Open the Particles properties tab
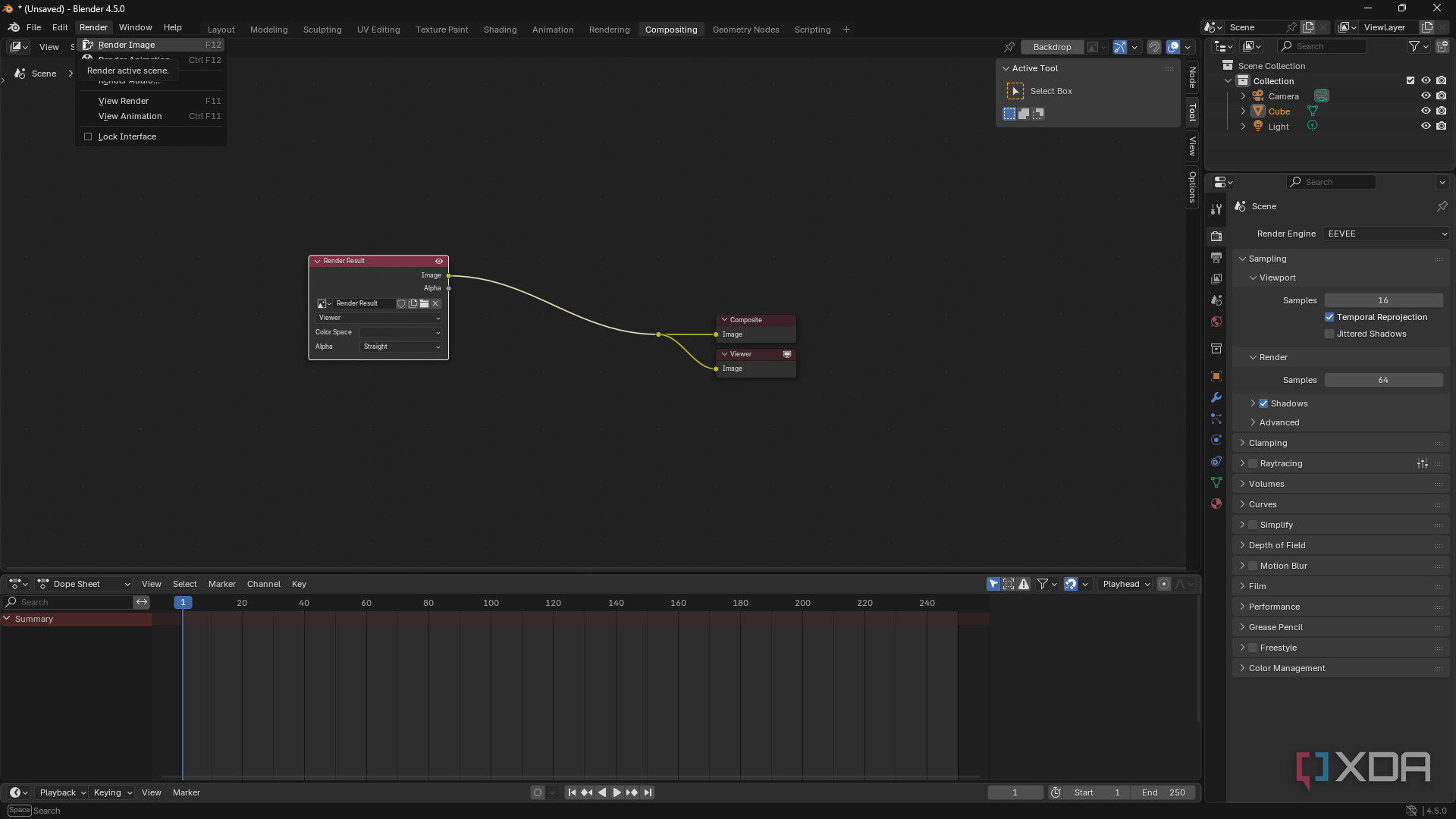The image size is (1456, 819). (1216, 419)
